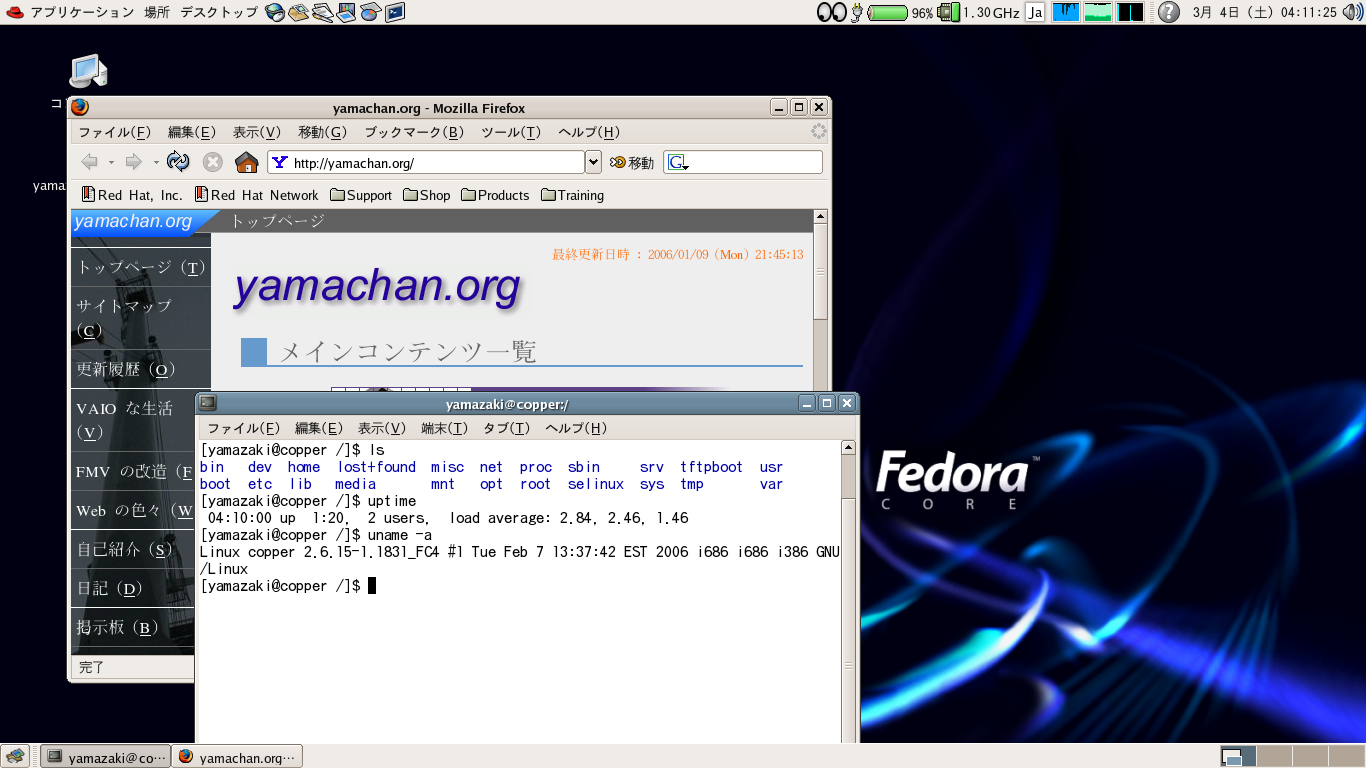The height and width of the screenshot is (768, 1366).
Task: Switch to the second workspace
Action: (1273, 756)
